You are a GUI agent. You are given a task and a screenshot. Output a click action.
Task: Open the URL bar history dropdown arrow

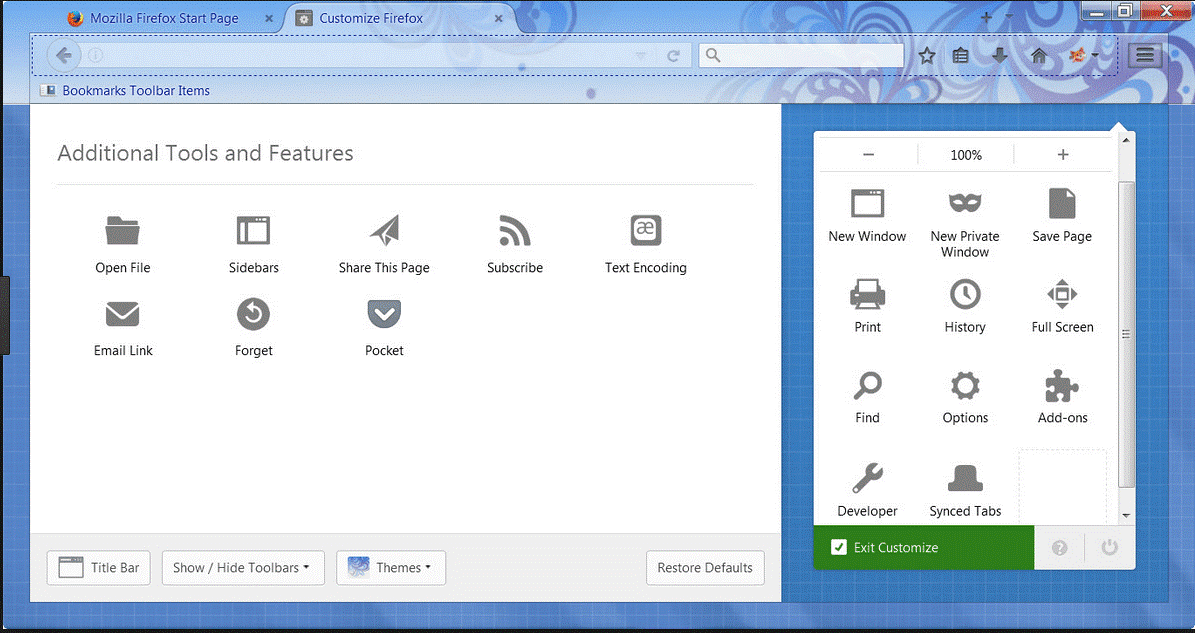641,56
